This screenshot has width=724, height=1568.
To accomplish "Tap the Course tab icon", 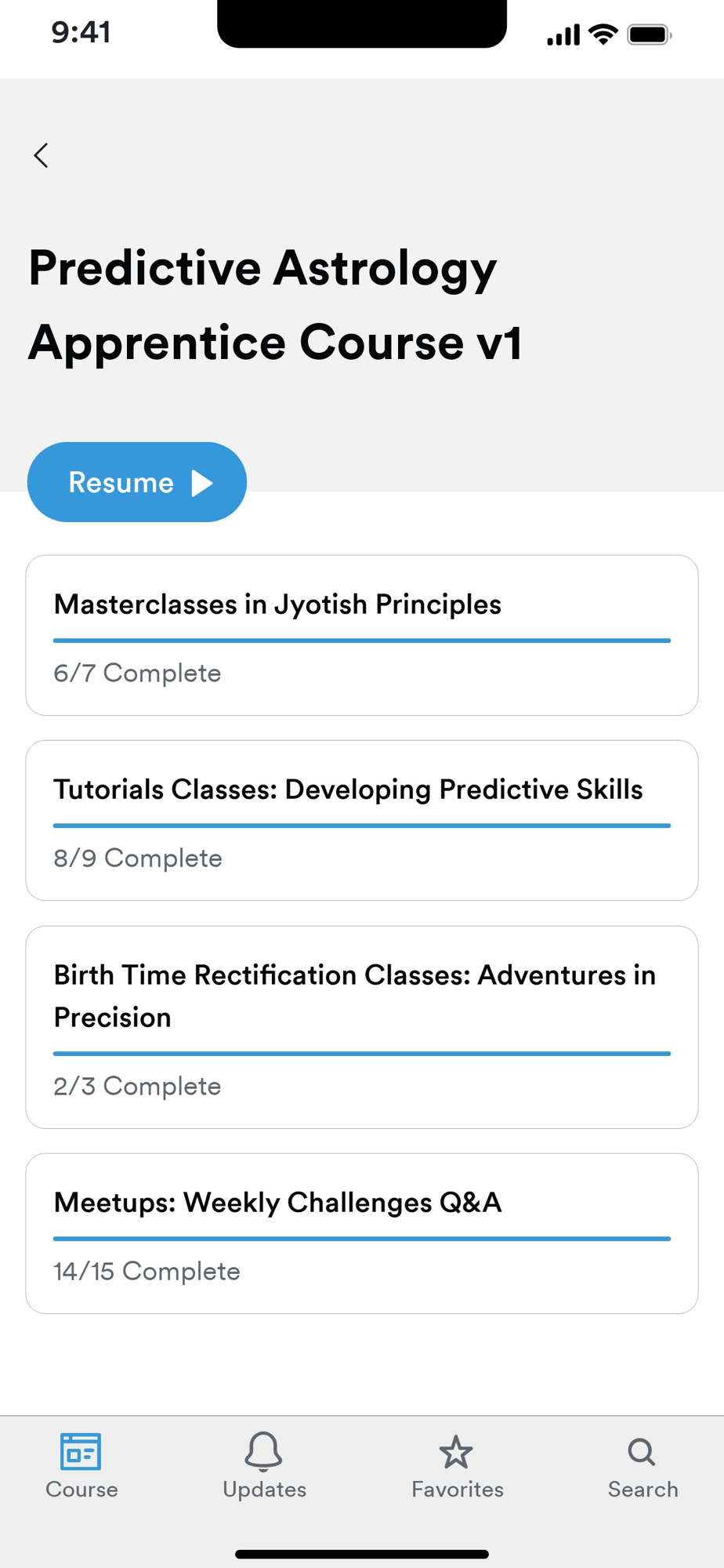I will click(81, 1451).
